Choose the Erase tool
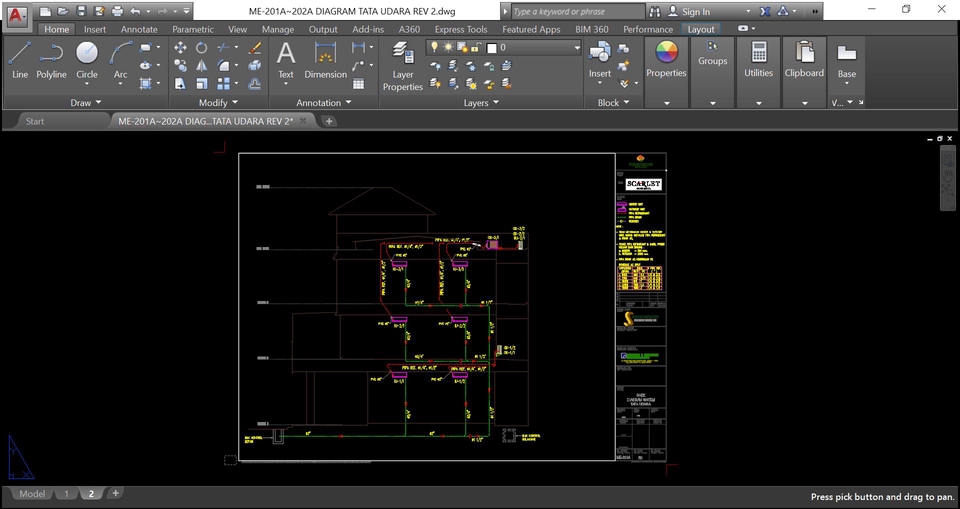 pyautogui.click(x=255, y=47)
